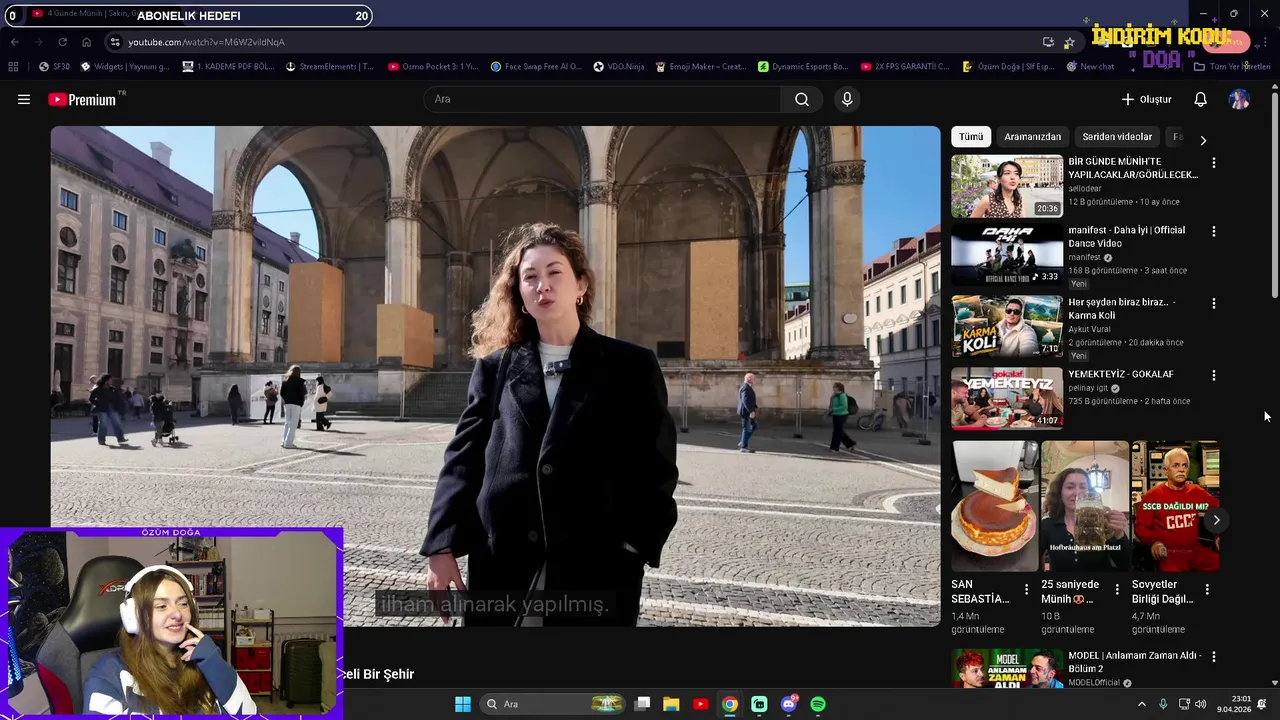Show more filter chips with the arrow
The height and width of the screenshot is (720, 1280).
(1203, 140)
